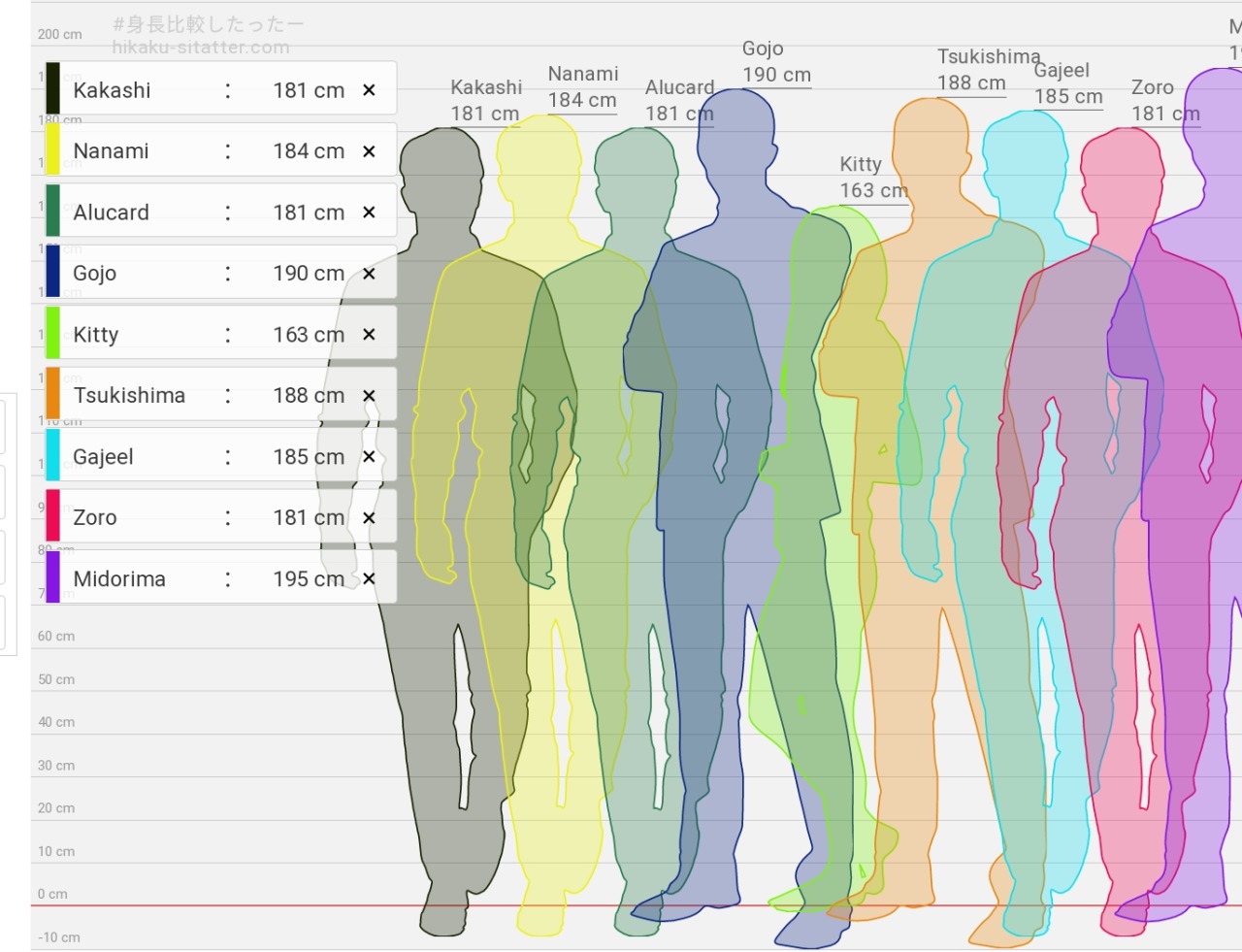Open Gajeel's cyan color swatch
Viewport: 1242px width, 952px height.
(53, 456)
